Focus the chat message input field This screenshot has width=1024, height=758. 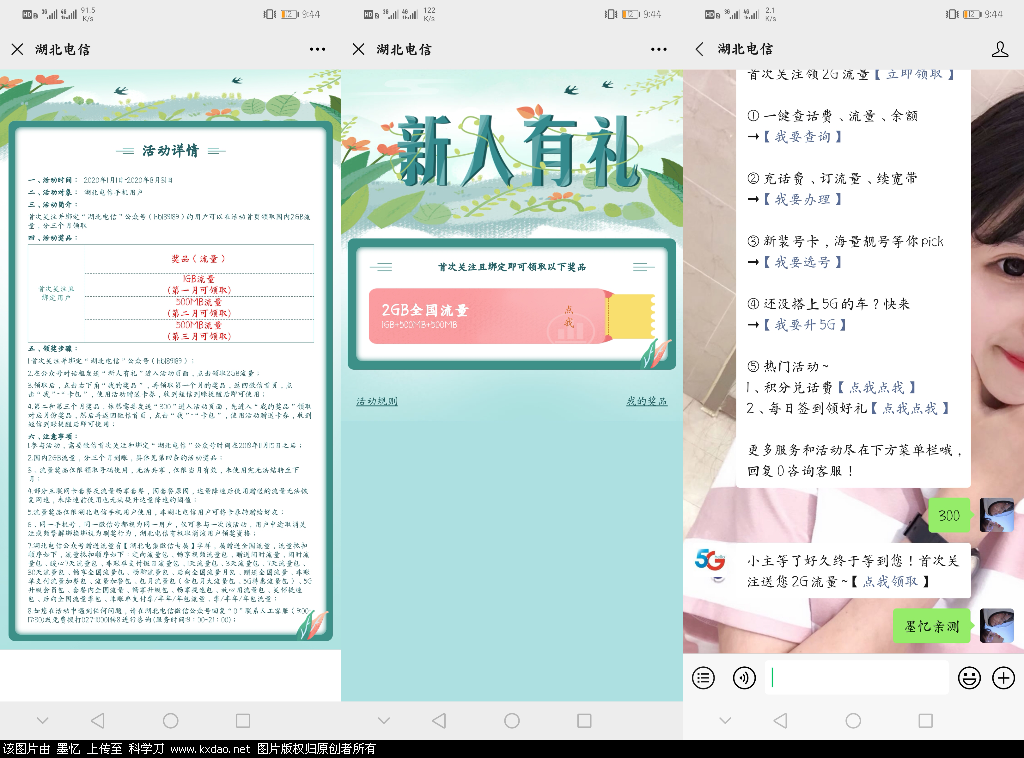click(857, 678)
